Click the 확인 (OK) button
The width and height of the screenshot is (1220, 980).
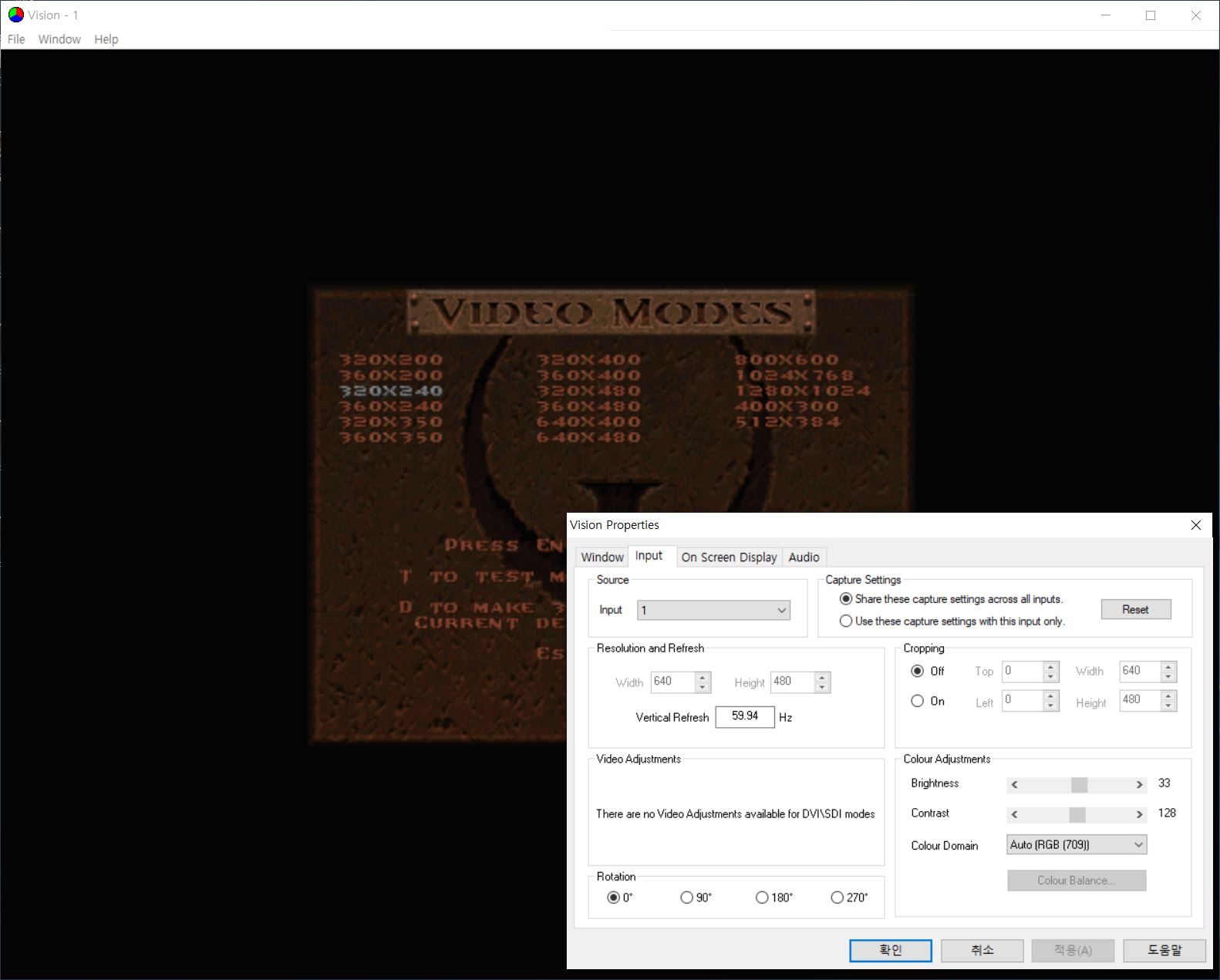tap(891, 951)
